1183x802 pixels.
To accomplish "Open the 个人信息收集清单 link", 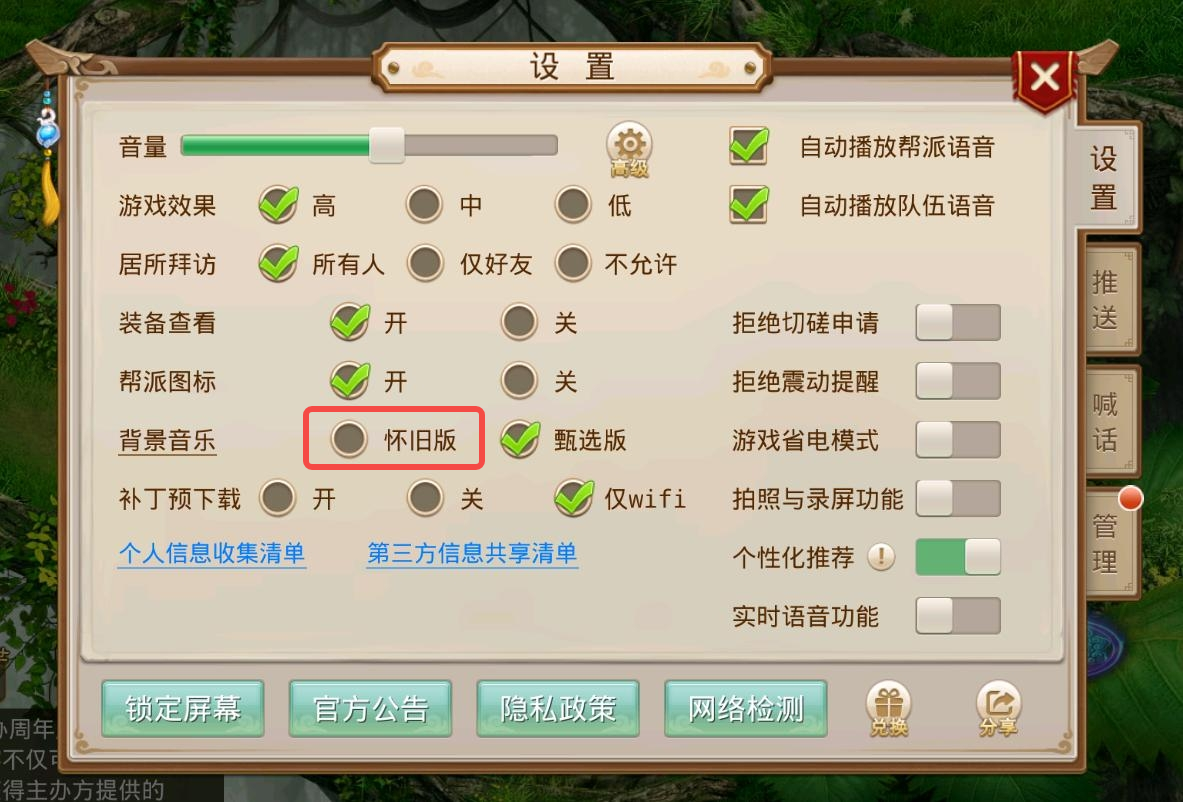I will (212, 554).
